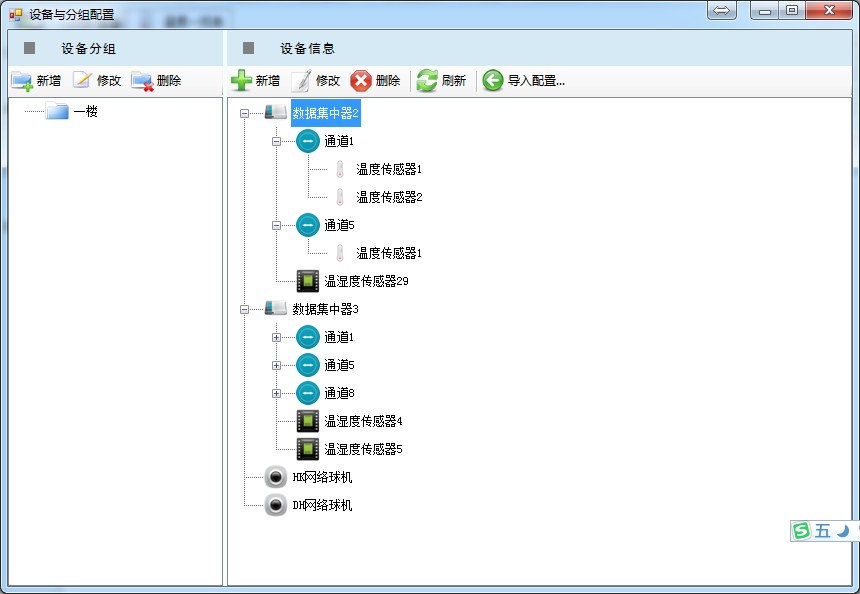Select the 温度传感器2 label
The width and height of the screenshot is (860, 594).
tap(389, 197)
